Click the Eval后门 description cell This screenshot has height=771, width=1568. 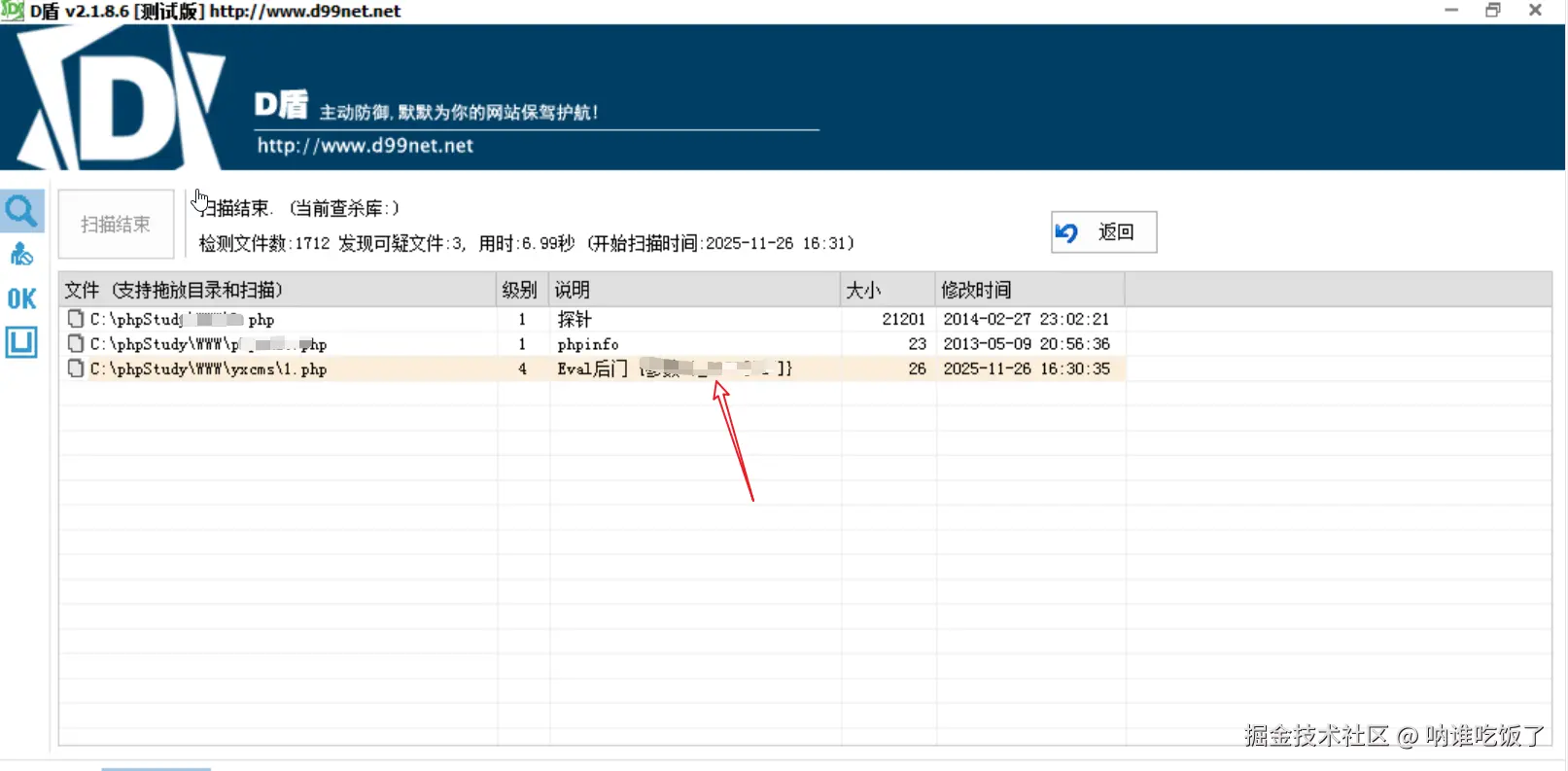675,368
